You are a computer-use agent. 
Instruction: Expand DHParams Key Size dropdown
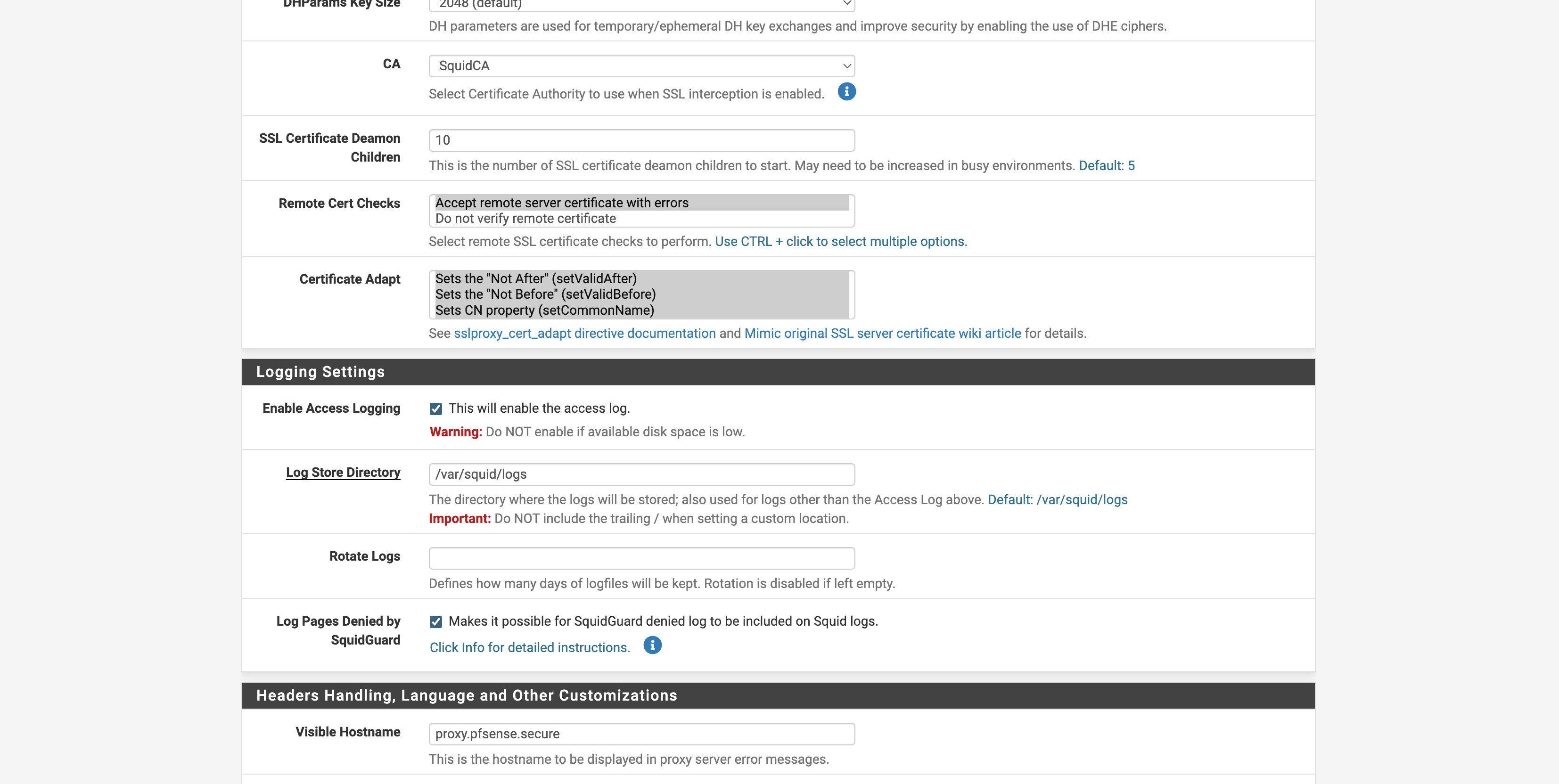[x=641, y=4]
